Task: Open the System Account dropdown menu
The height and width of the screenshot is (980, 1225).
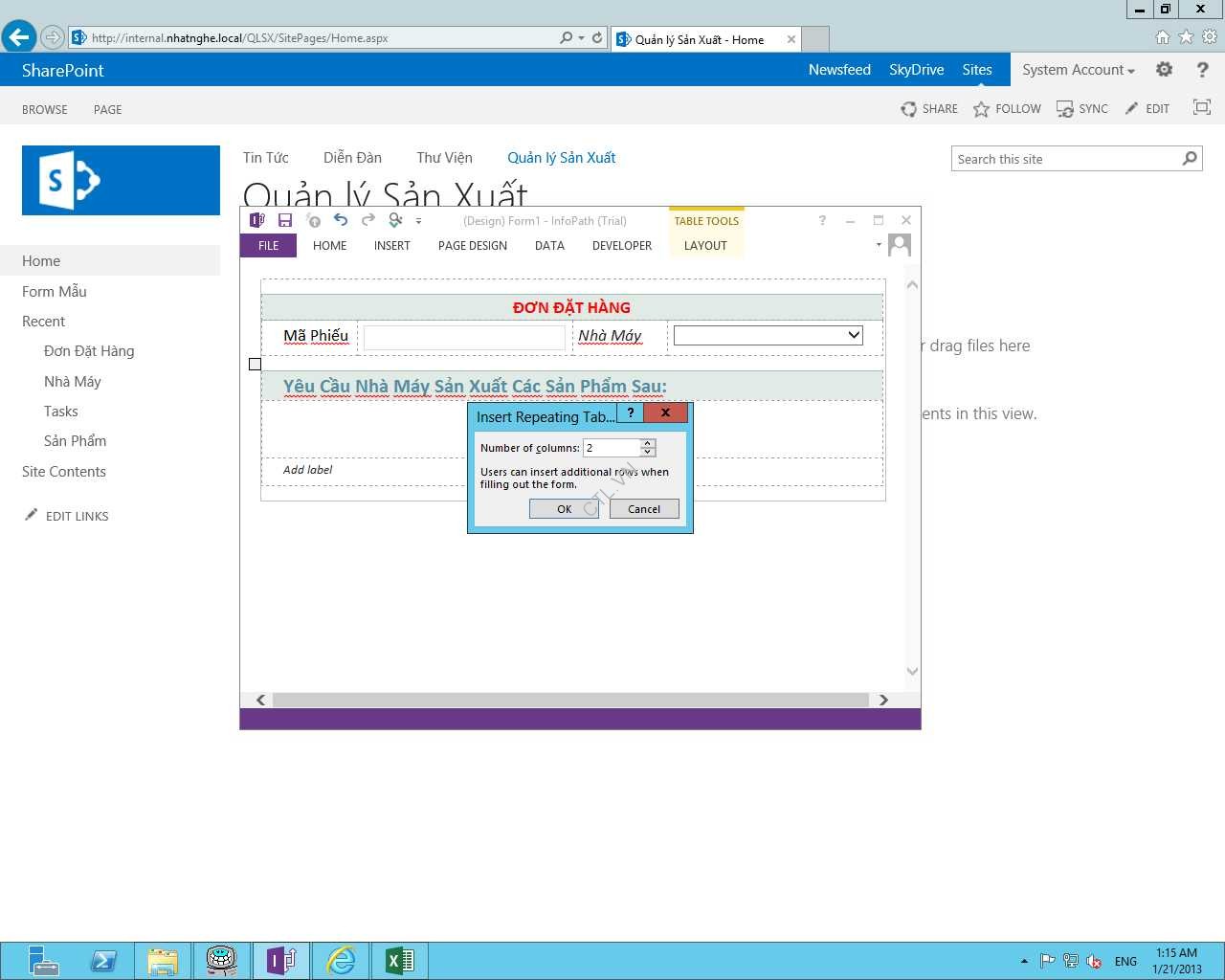Action: [x=1078, y=70]
